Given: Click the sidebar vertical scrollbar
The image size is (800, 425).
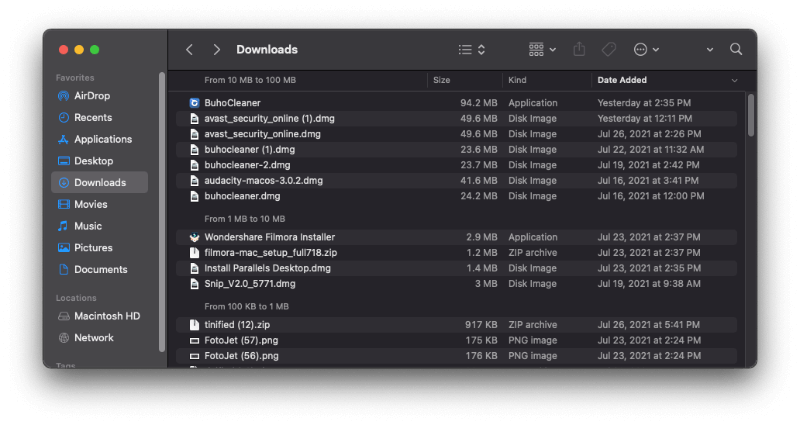Looking at the screenshot, I should (162, 212).
